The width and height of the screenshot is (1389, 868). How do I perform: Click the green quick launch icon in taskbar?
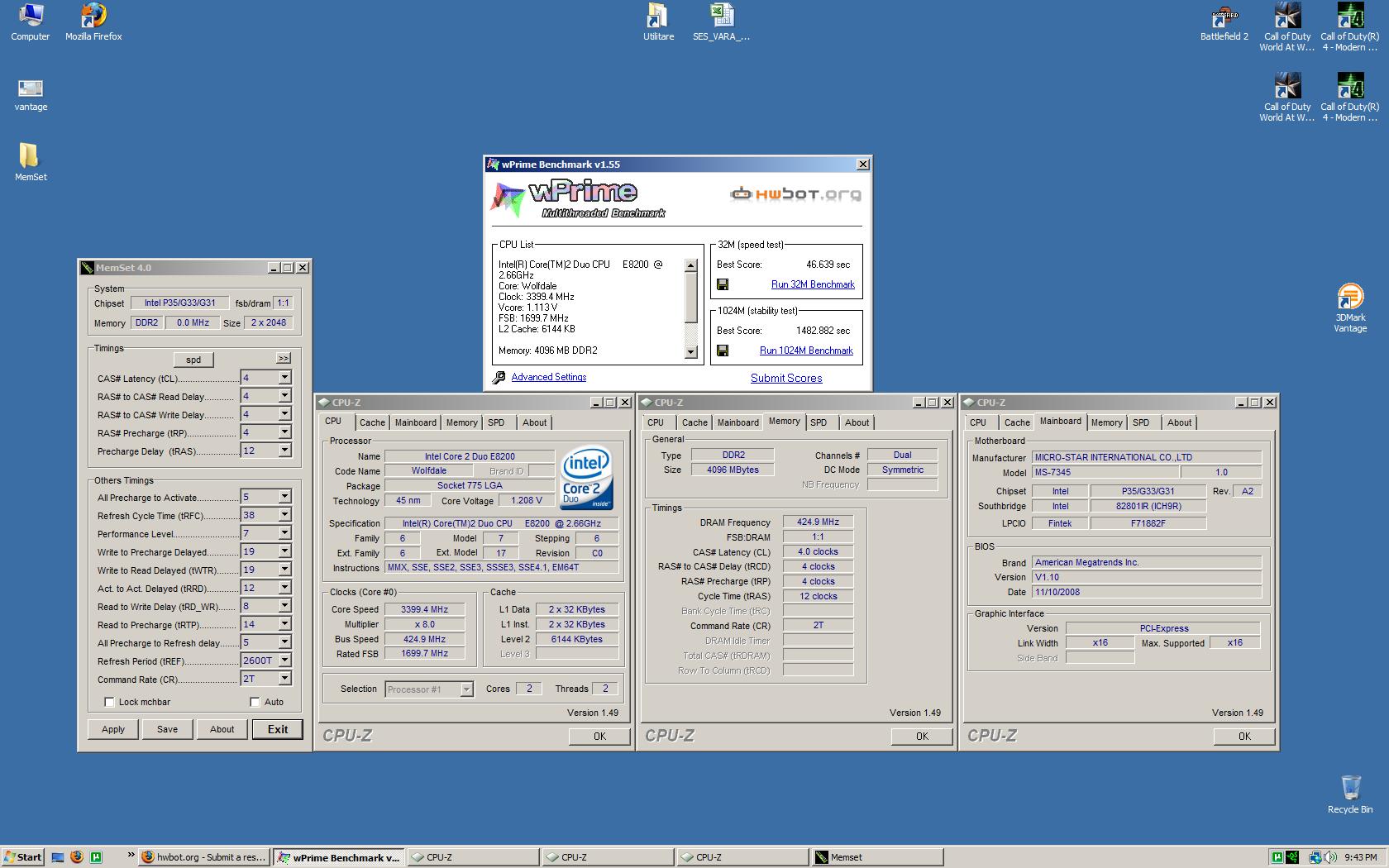96,857
